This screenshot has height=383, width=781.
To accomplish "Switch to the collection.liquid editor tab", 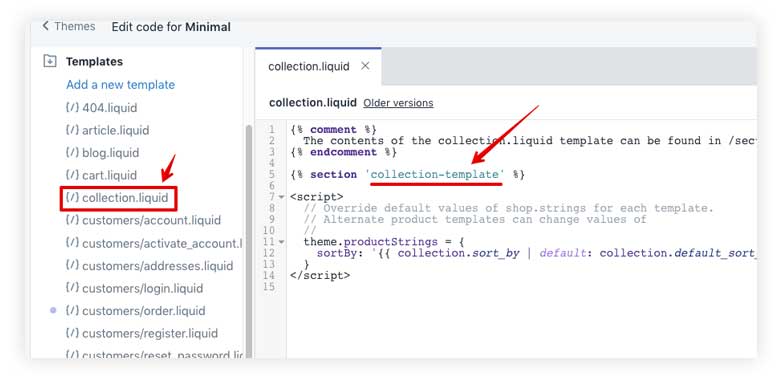I will (x=309, y=66).
